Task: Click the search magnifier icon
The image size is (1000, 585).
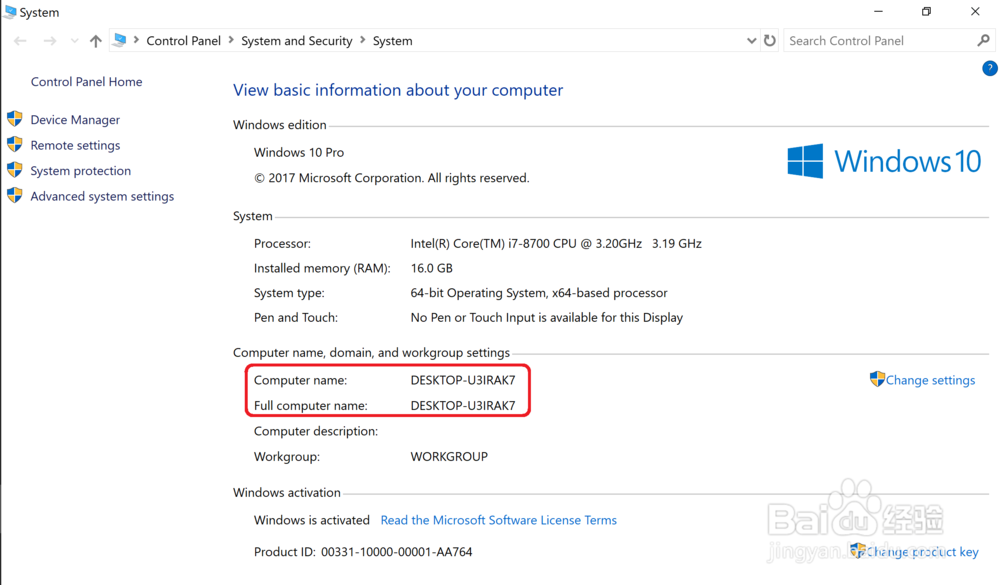Action: point(983,41)
